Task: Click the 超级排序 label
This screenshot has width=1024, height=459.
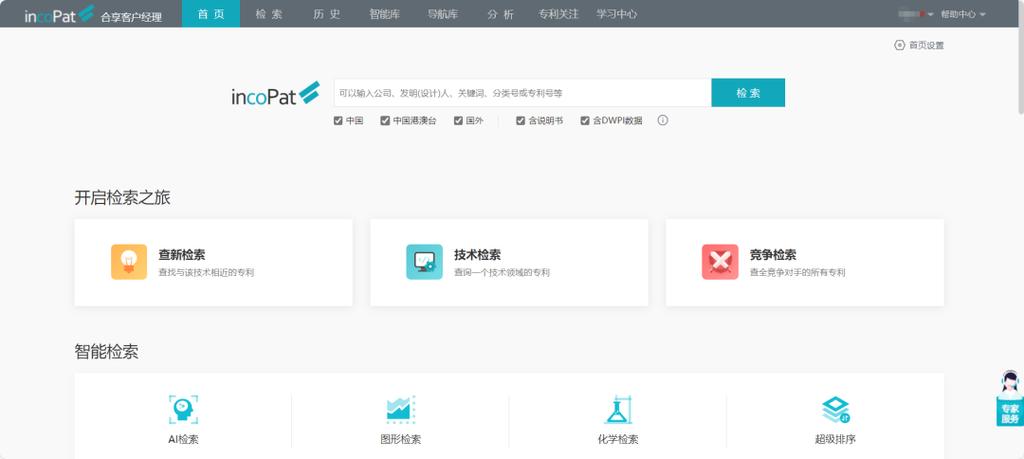Action: point(835,439)
